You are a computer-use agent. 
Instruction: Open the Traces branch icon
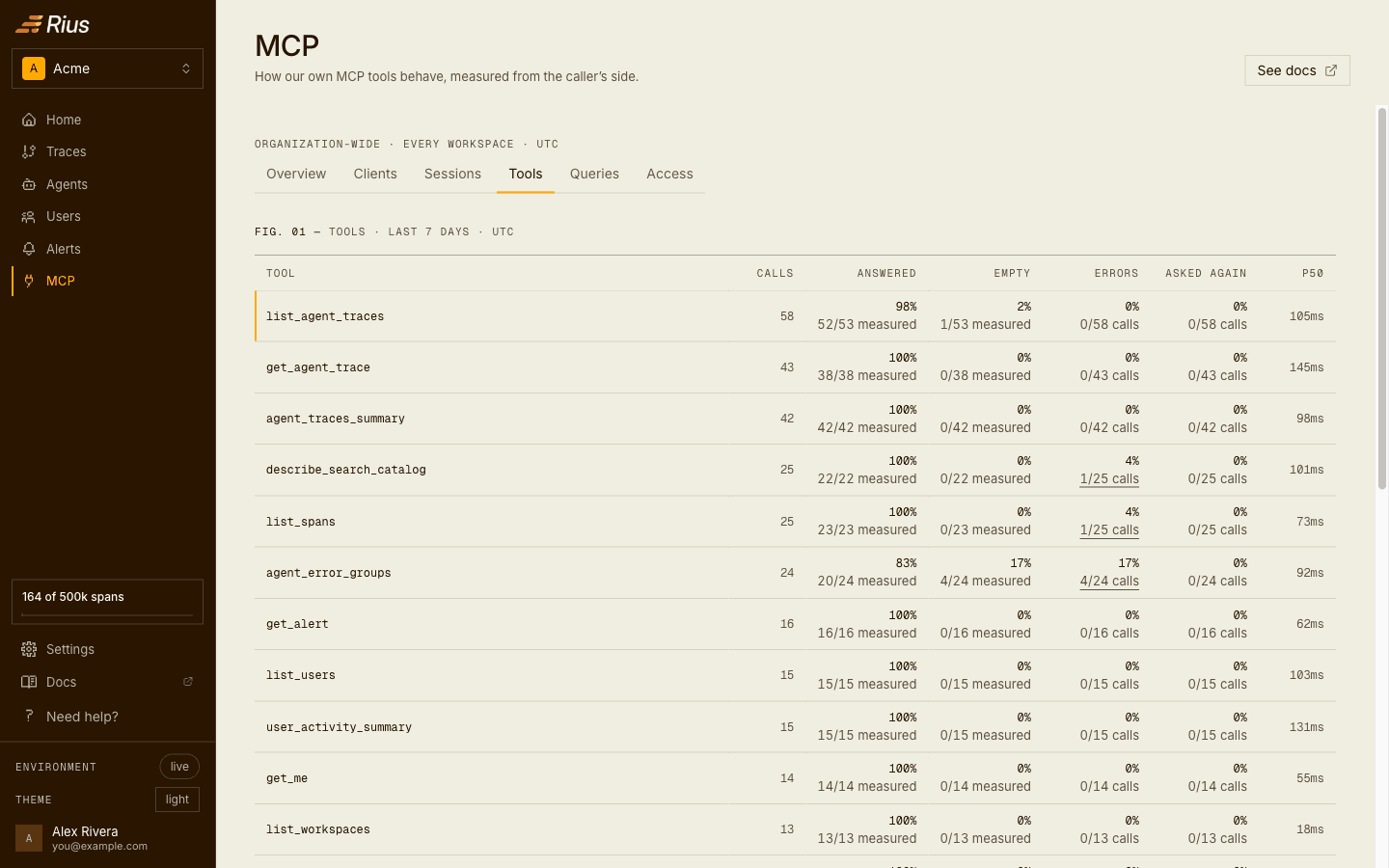(x=29, y=151)
